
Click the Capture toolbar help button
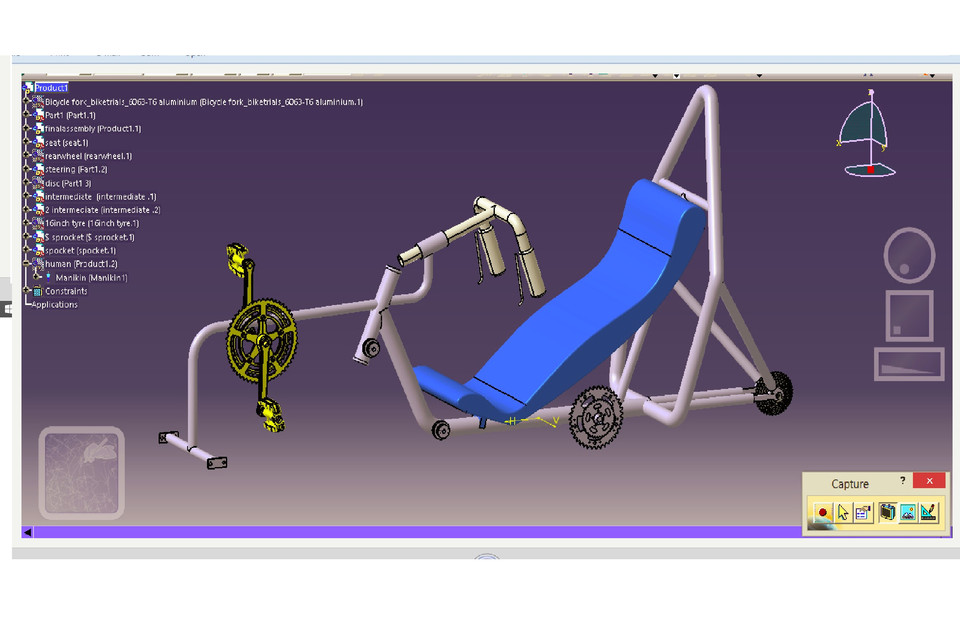click(x=902, y=481)
